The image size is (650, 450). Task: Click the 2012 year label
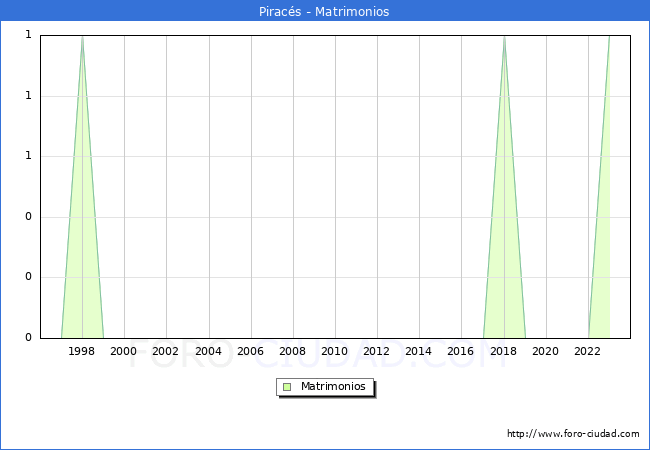pos(377,351)
